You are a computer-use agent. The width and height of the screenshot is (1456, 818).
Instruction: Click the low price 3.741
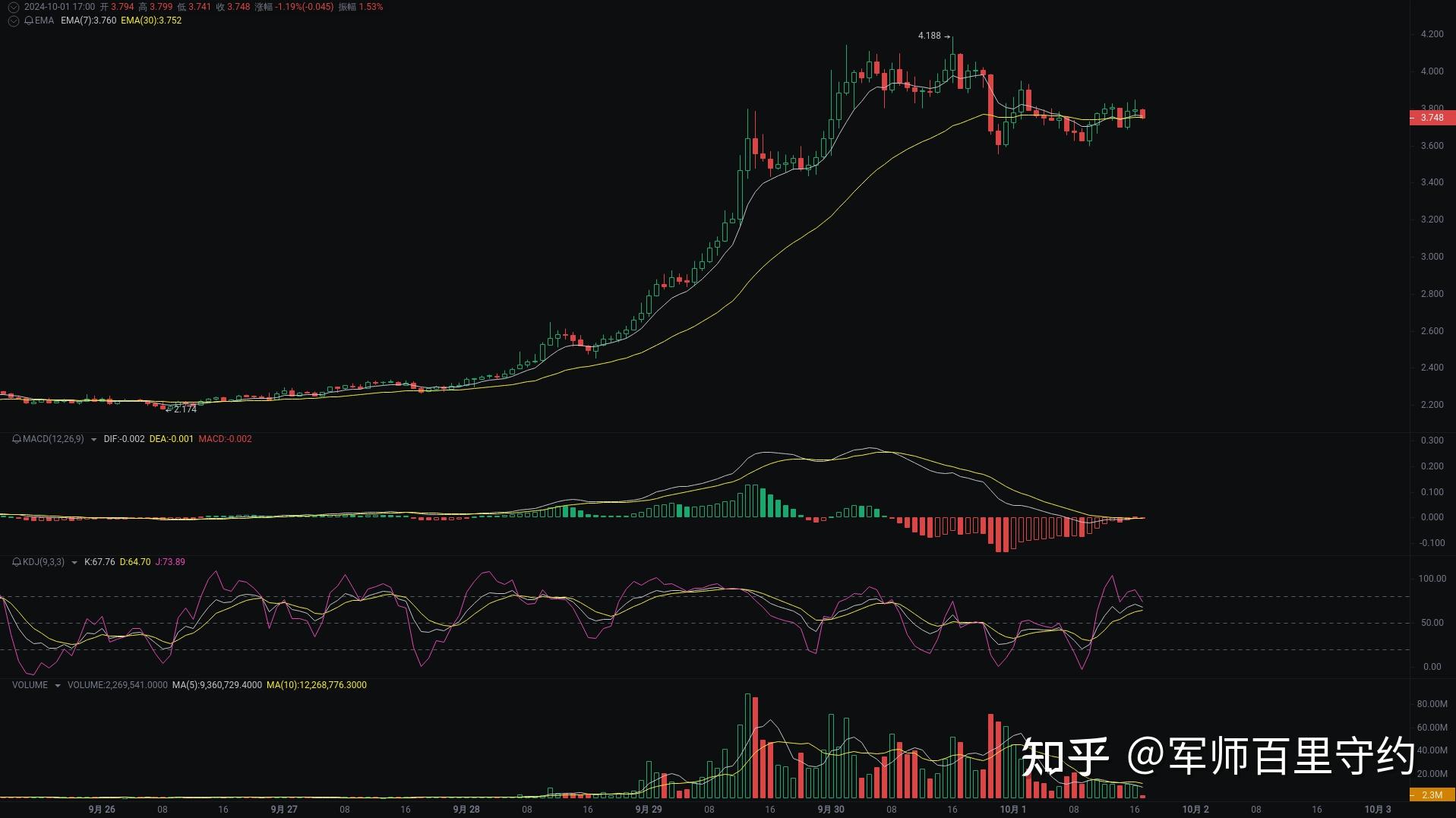(x=200, y=7)
